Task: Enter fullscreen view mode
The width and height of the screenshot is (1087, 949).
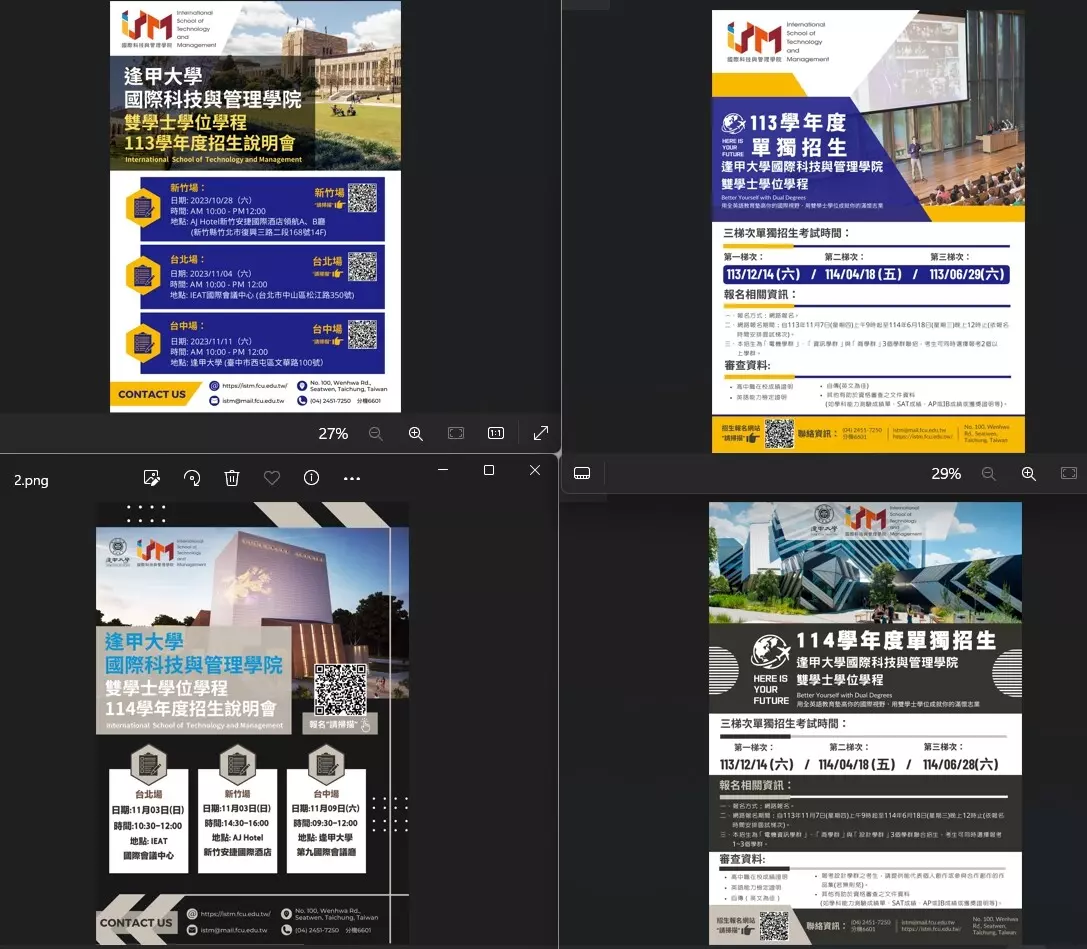Action: tap(540, 433)
